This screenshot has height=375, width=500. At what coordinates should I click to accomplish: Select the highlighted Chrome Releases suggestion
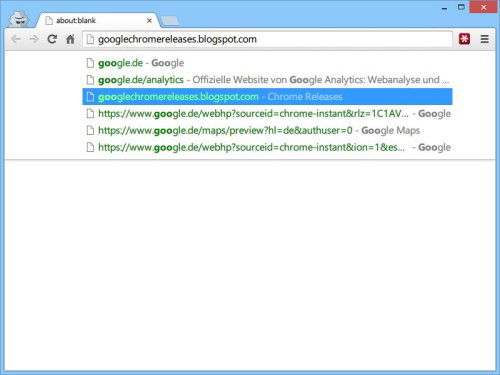(x=267, y=97)
